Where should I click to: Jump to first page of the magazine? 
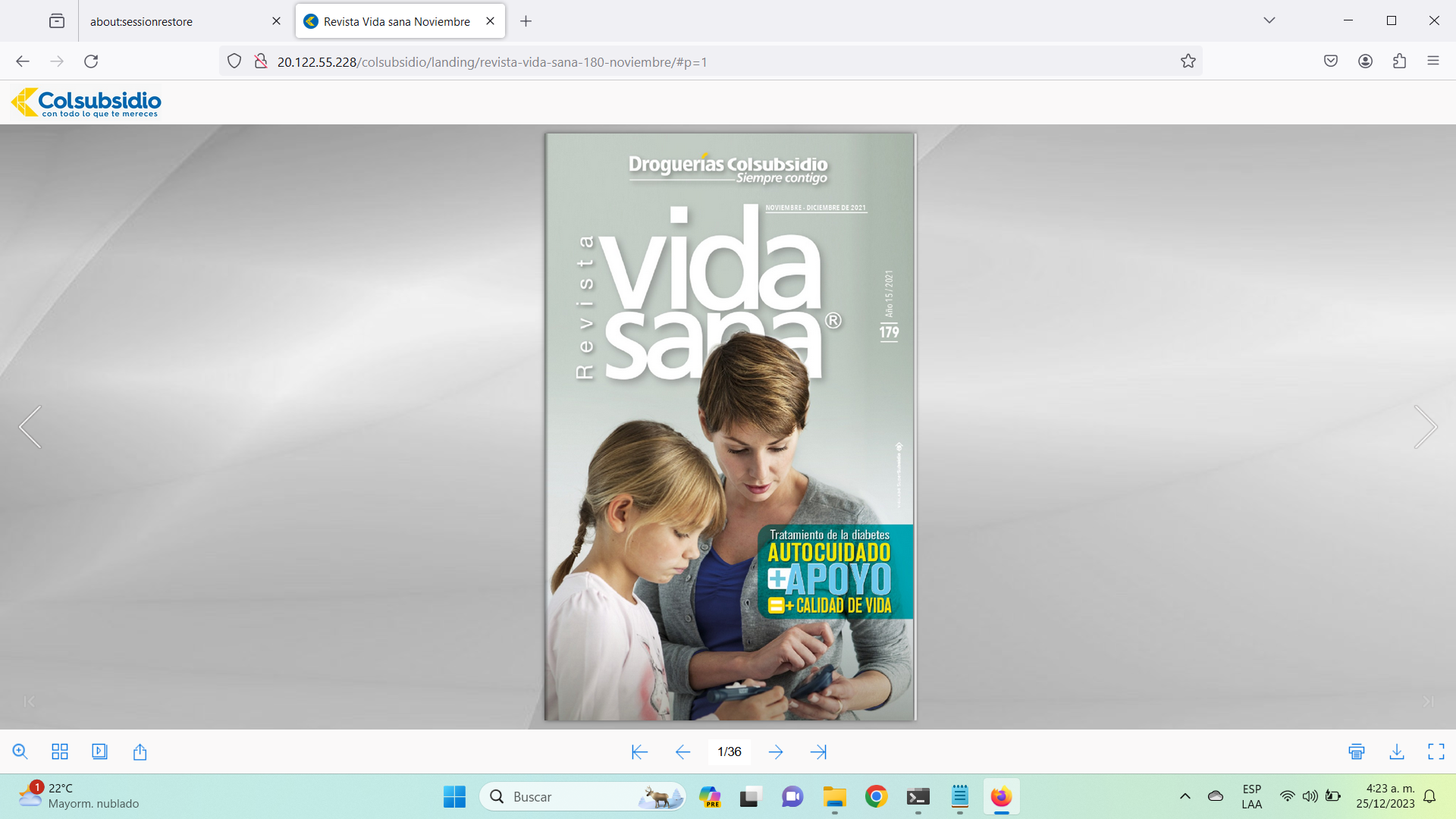point(639,752)
